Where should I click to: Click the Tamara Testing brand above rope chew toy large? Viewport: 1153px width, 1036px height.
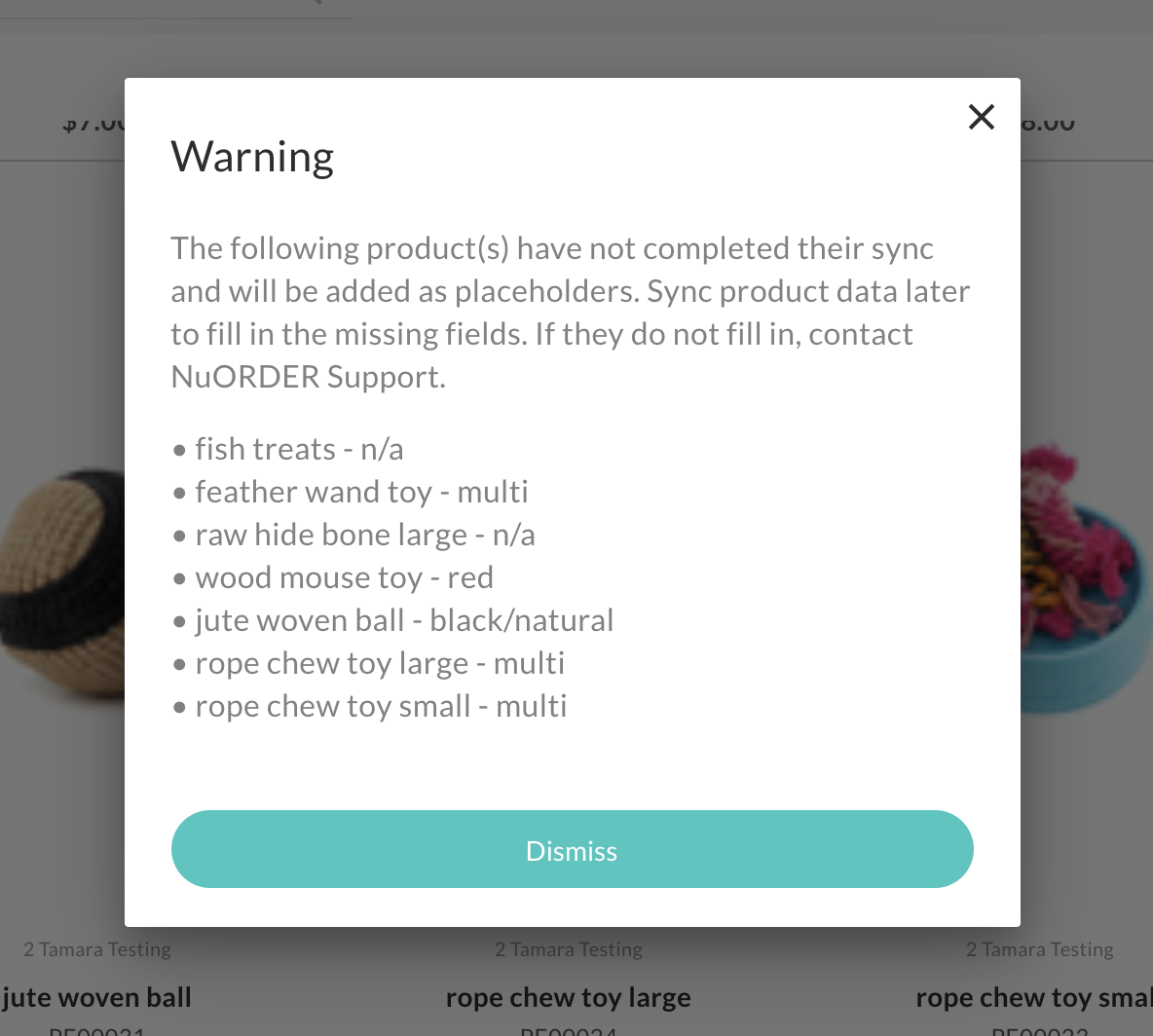pyautogui.click(x=569, y=949)
